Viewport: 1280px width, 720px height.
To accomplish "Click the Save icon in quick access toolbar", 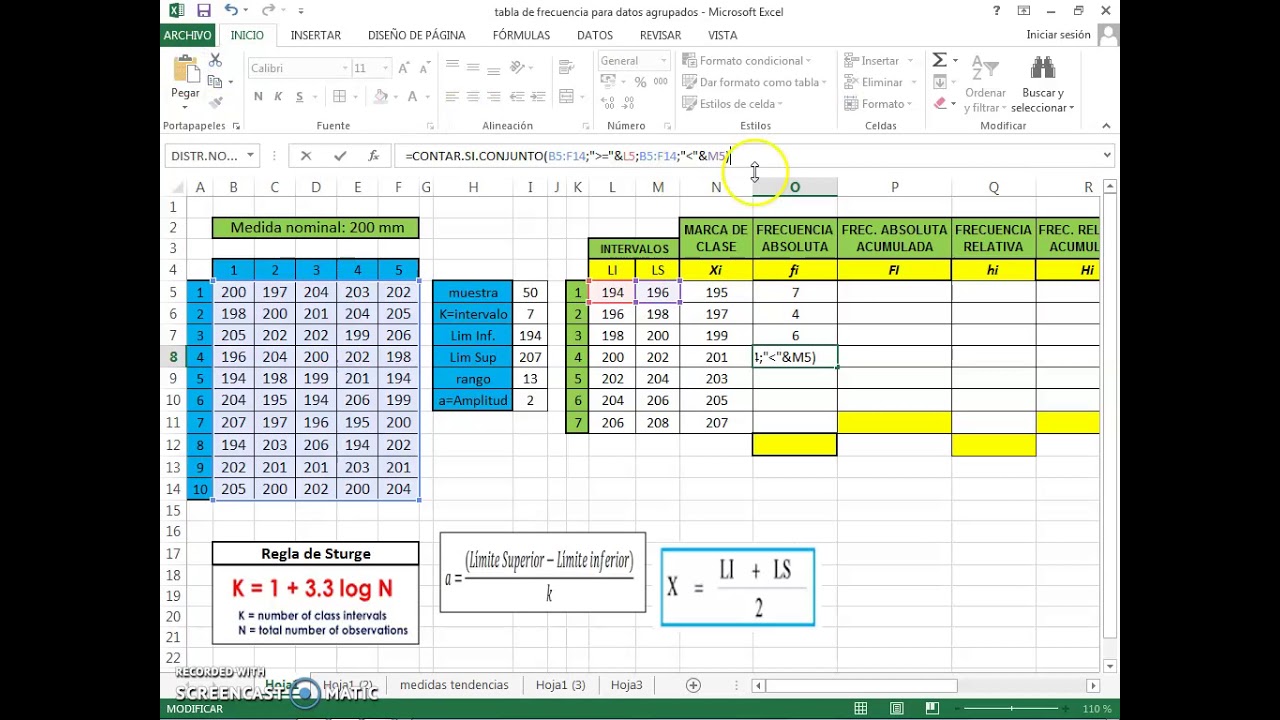I will [x=204, y=11].
